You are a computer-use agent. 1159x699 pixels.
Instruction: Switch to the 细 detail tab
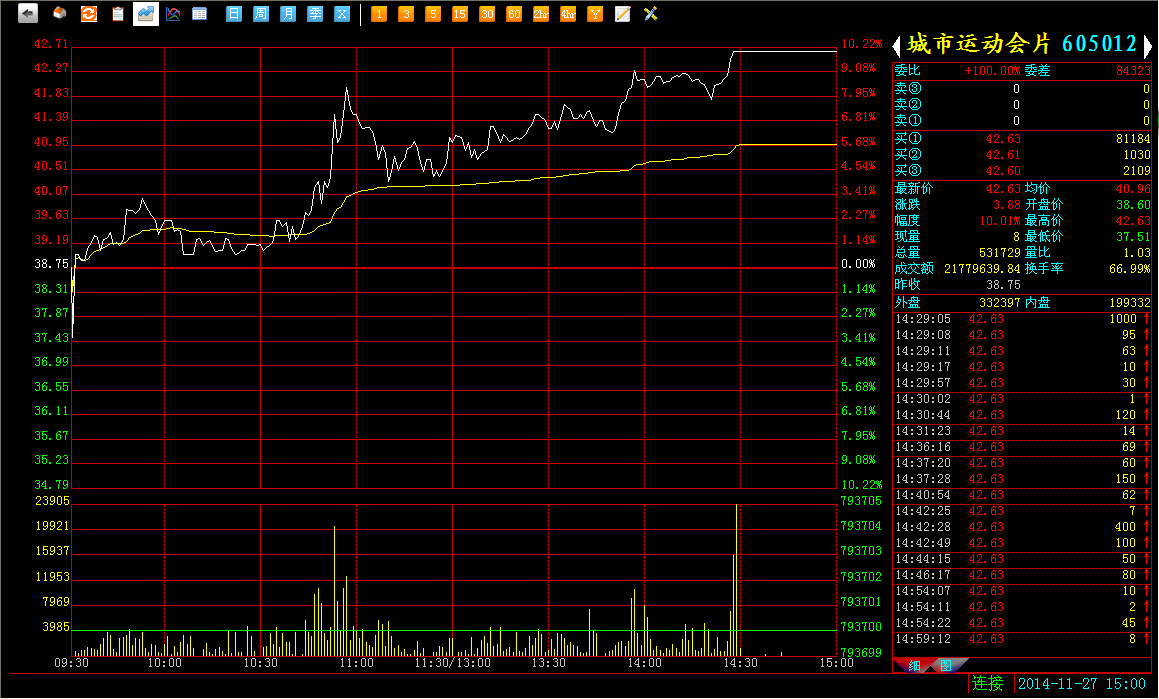[914, 666]
